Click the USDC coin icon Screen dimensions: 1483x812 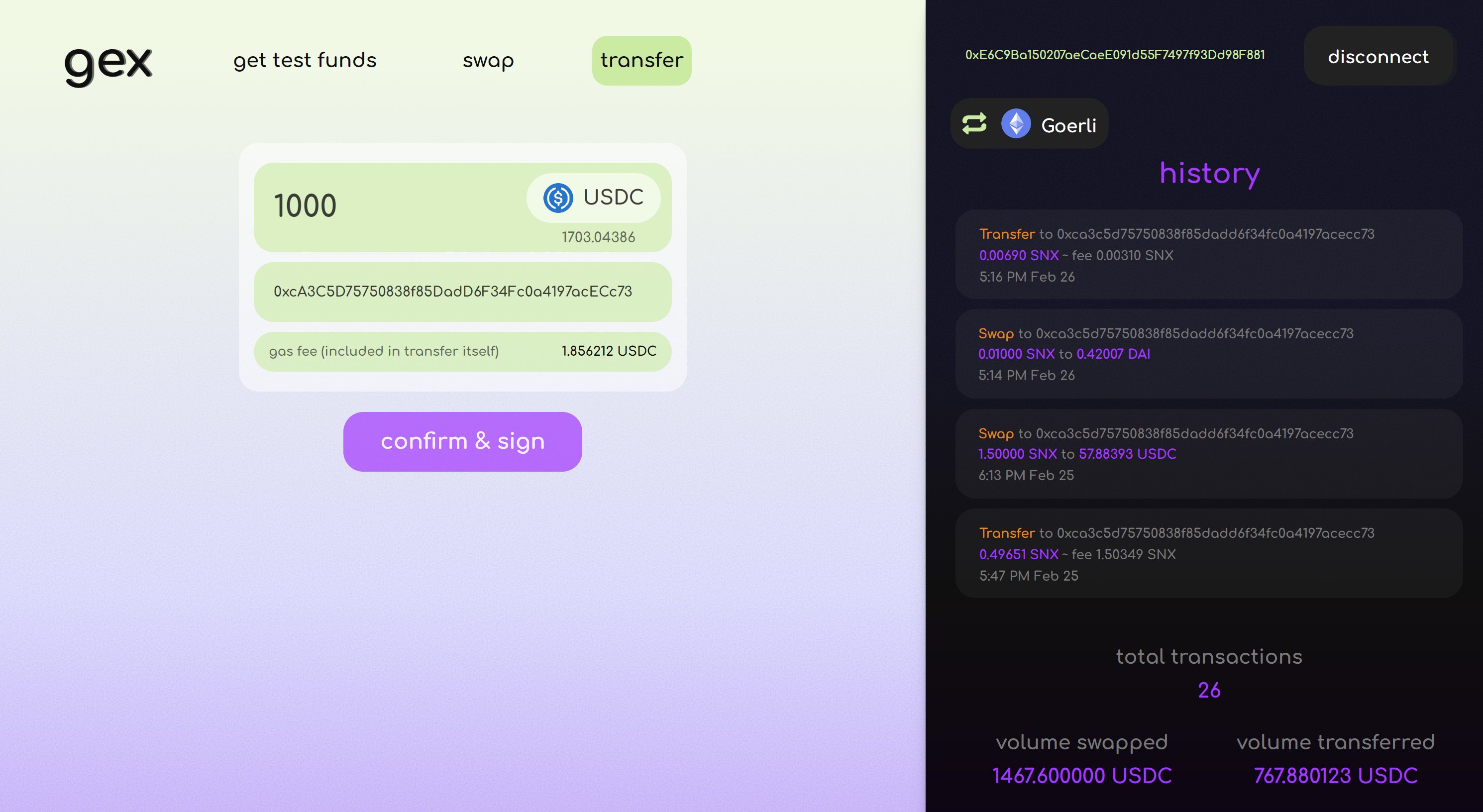pos(558,198)
